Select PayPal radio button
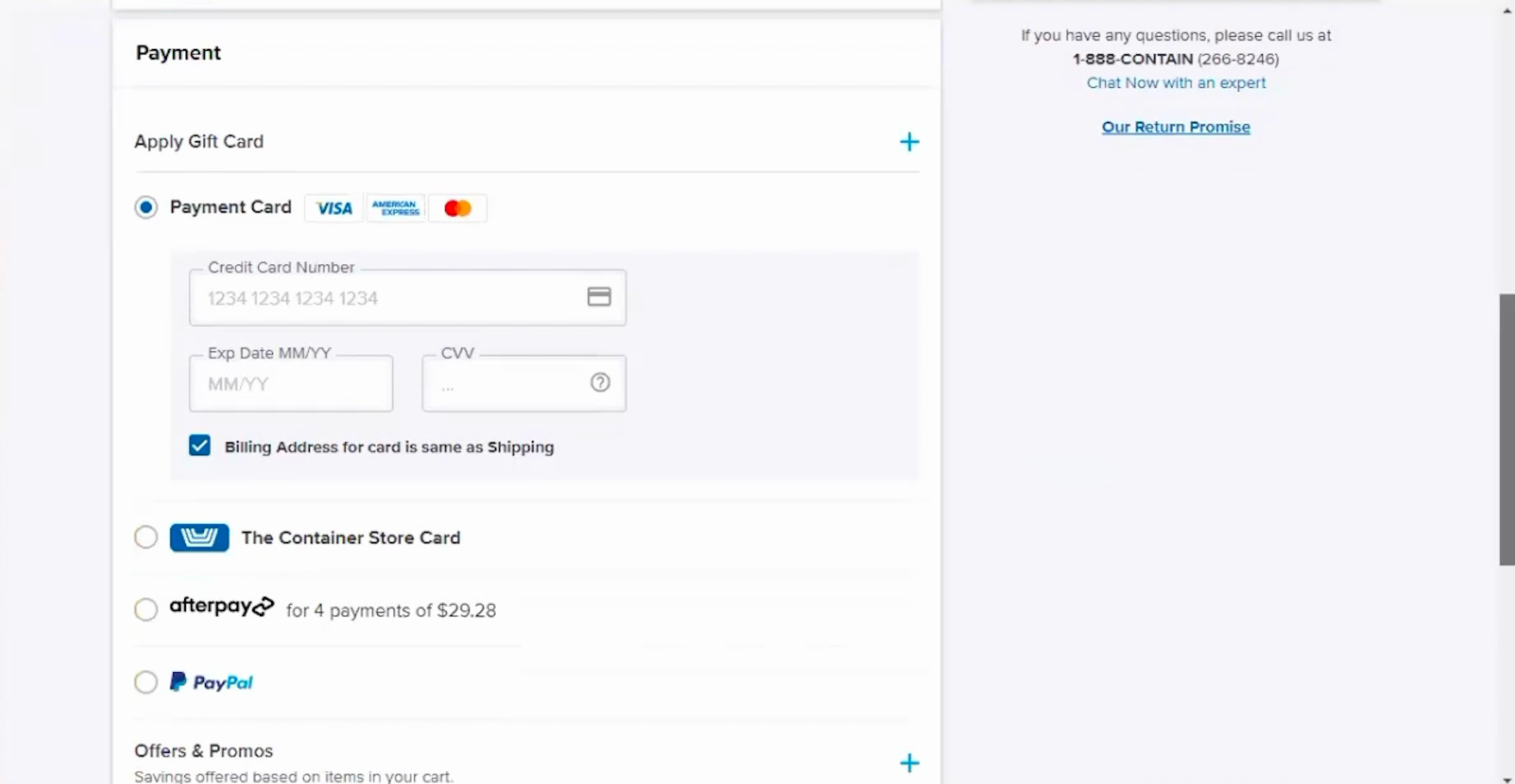 (x=146, y=682)
